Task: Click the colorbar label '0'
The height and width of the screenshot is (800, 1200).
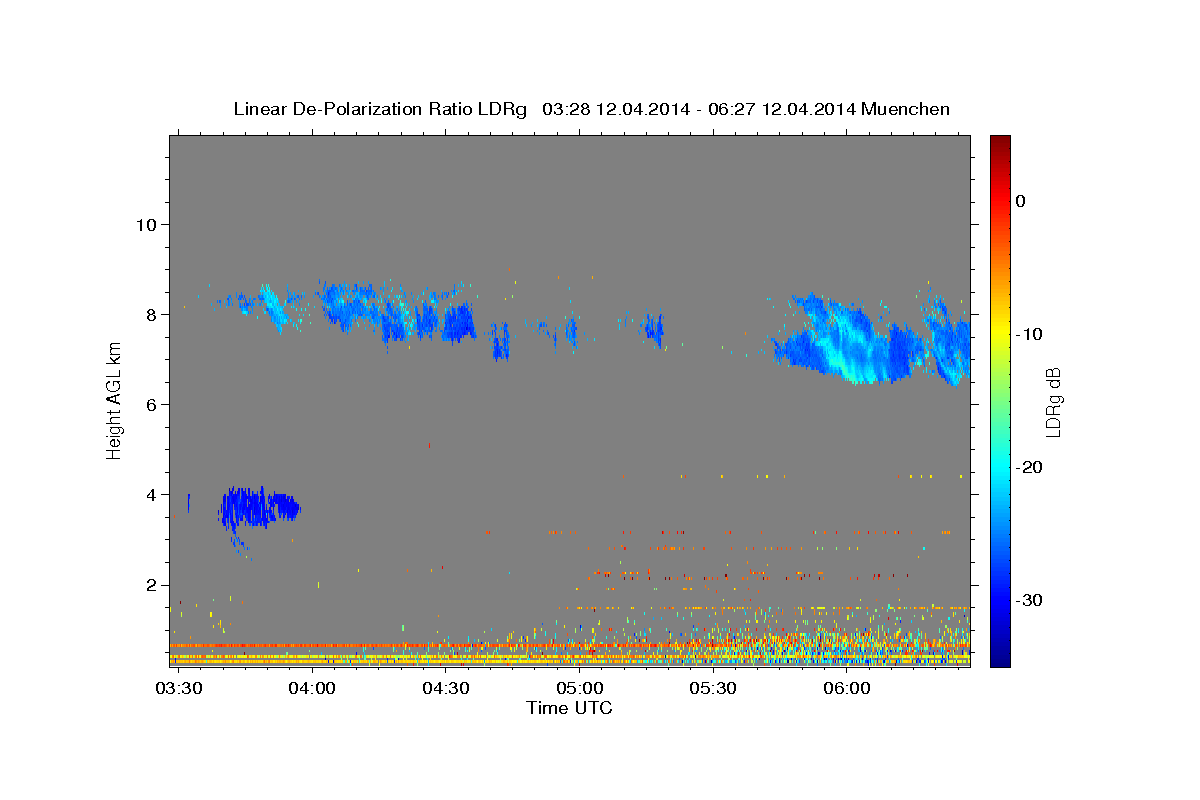Action: tap(1021, 201)
